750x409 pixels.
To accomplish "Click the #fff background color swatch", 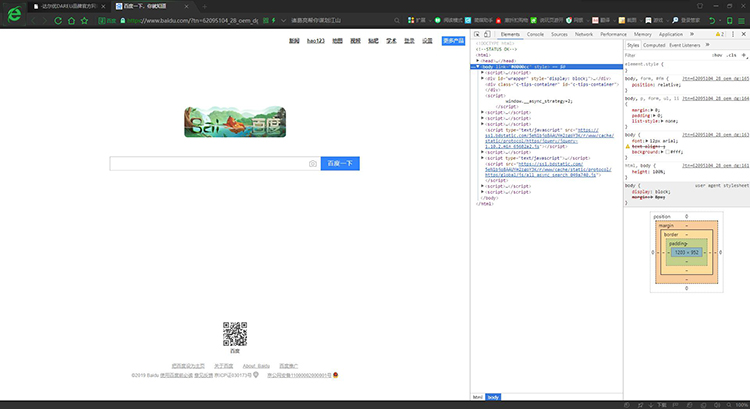I will (667, 152).
